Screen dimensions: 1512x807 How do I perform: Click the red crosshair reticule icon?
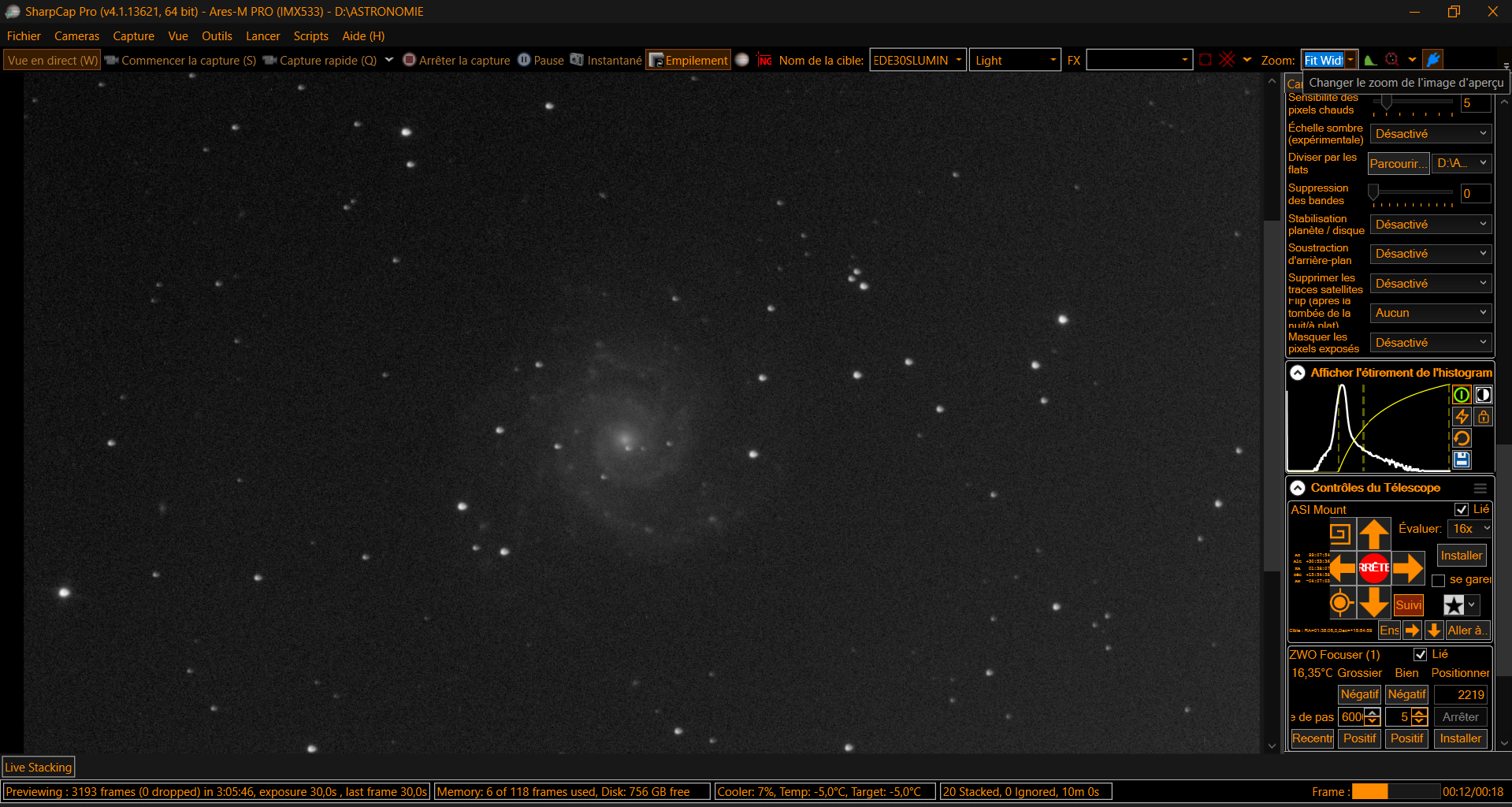point(1227,60)
